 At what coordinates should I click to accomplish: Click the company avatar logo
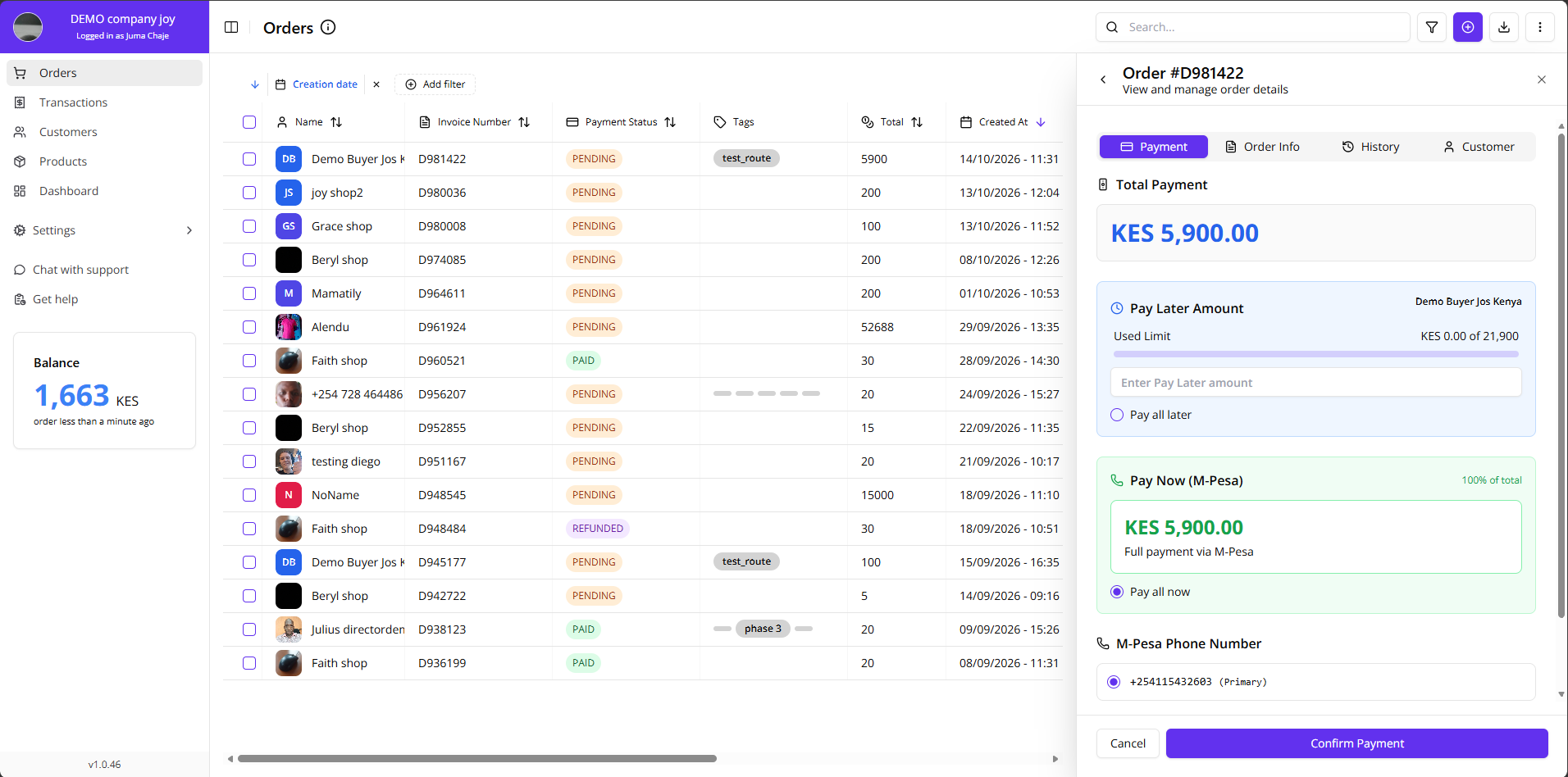pos(28,27)
